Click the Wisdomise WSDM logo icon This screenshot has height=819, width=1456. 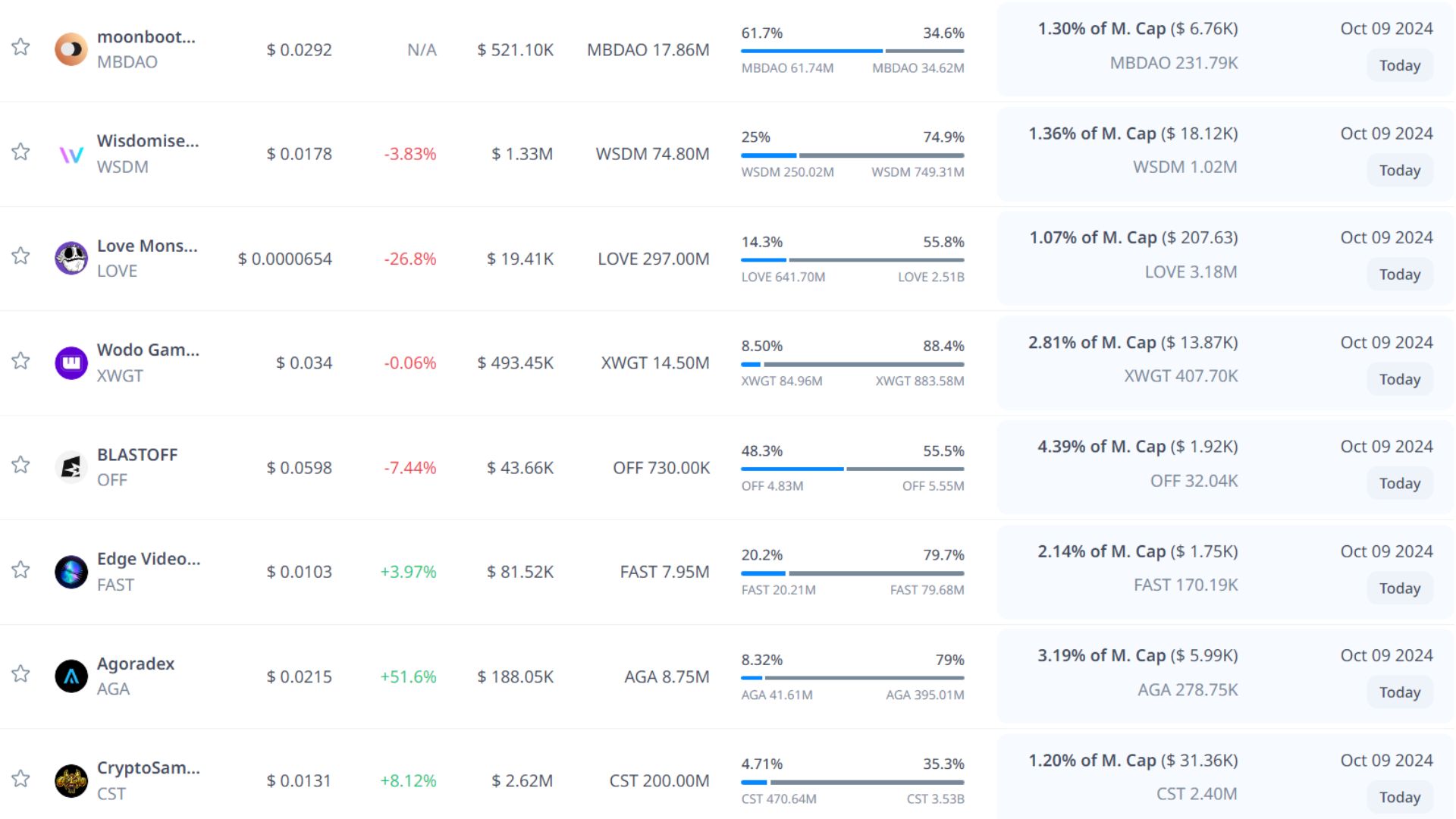tap(71, 154)
